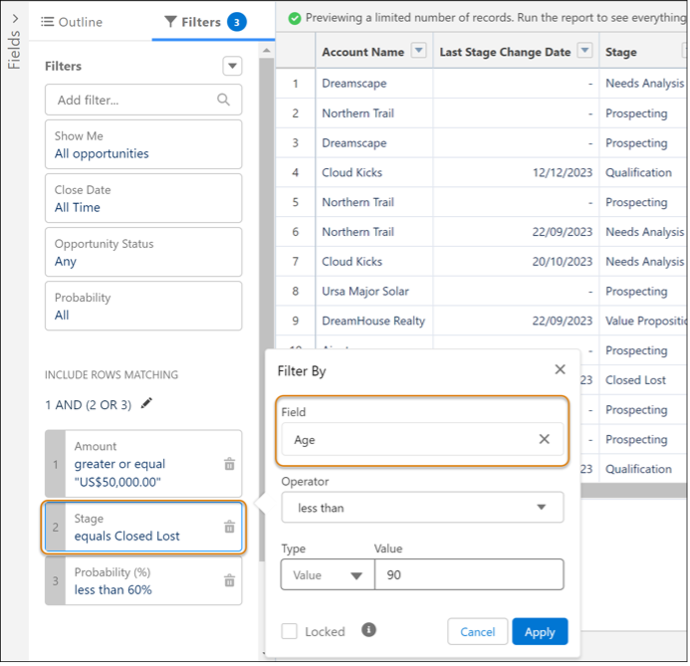The width and height of the screenshot is (690, 666).
Task: Clear the Age field value
Action: [544, 439]
